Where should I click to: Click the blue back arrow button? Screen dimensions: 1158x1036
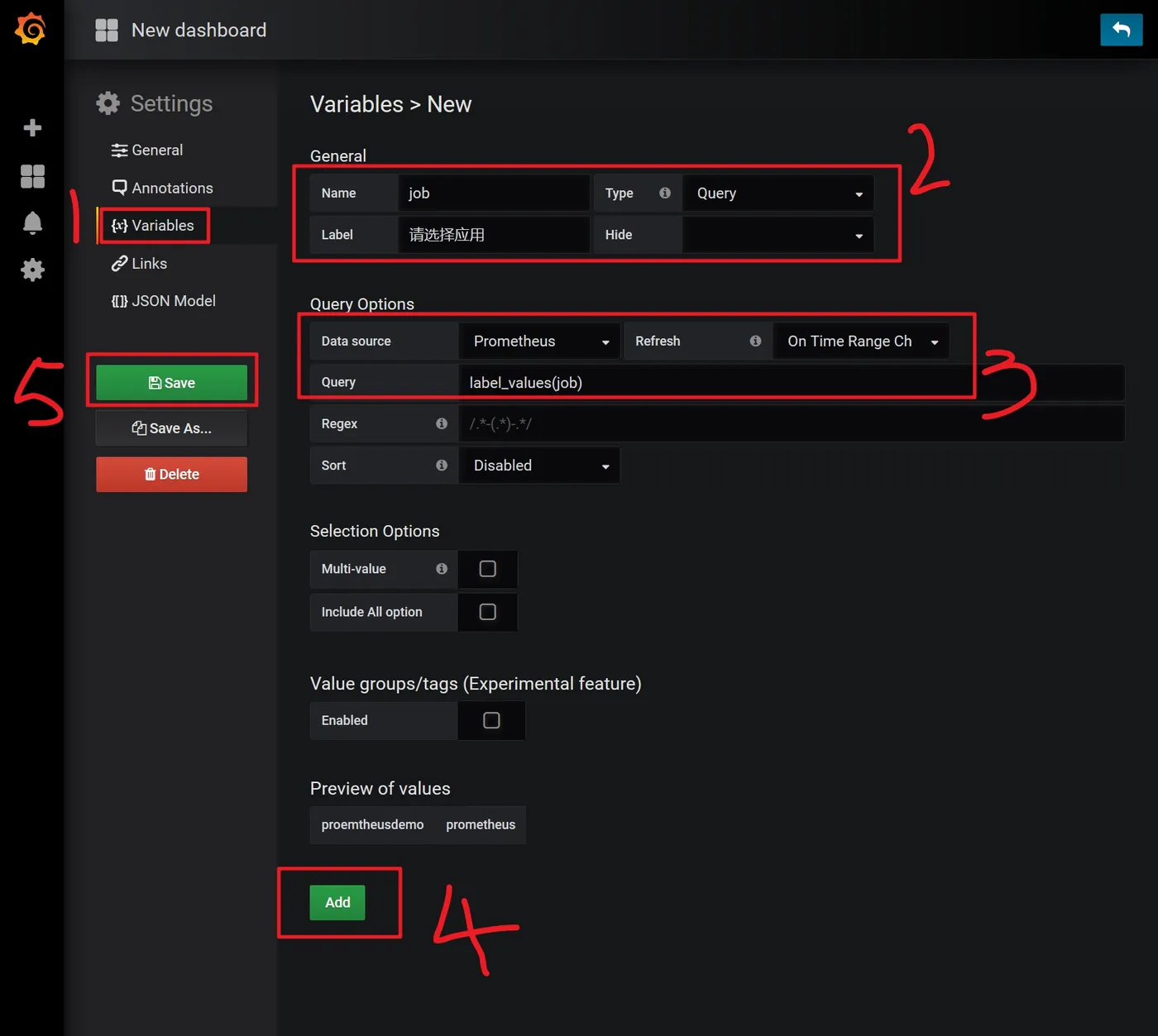coord(1121,30)
